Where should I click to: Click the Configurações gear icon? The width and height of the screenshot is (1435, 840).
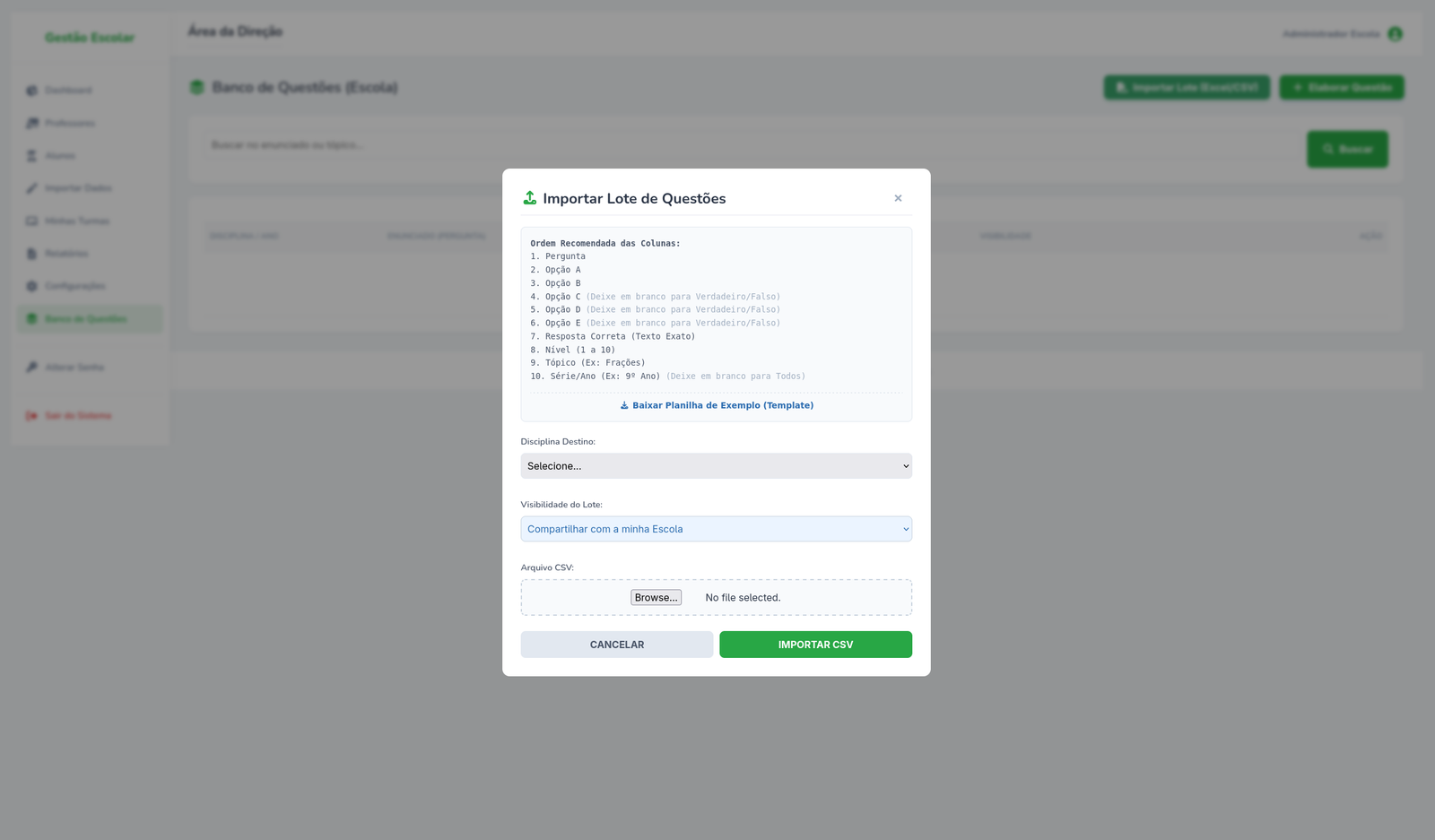tap(32, 286)
